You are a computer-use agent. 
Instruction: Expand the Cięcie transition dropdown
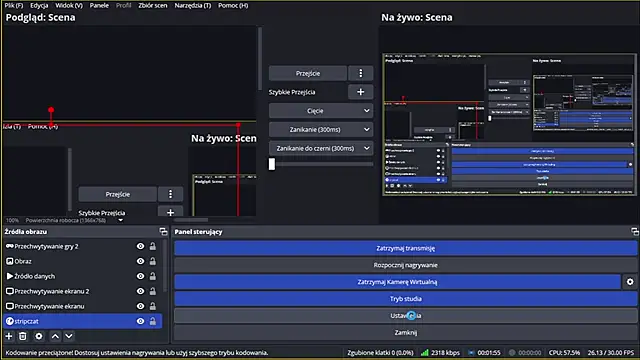(321, 111)
